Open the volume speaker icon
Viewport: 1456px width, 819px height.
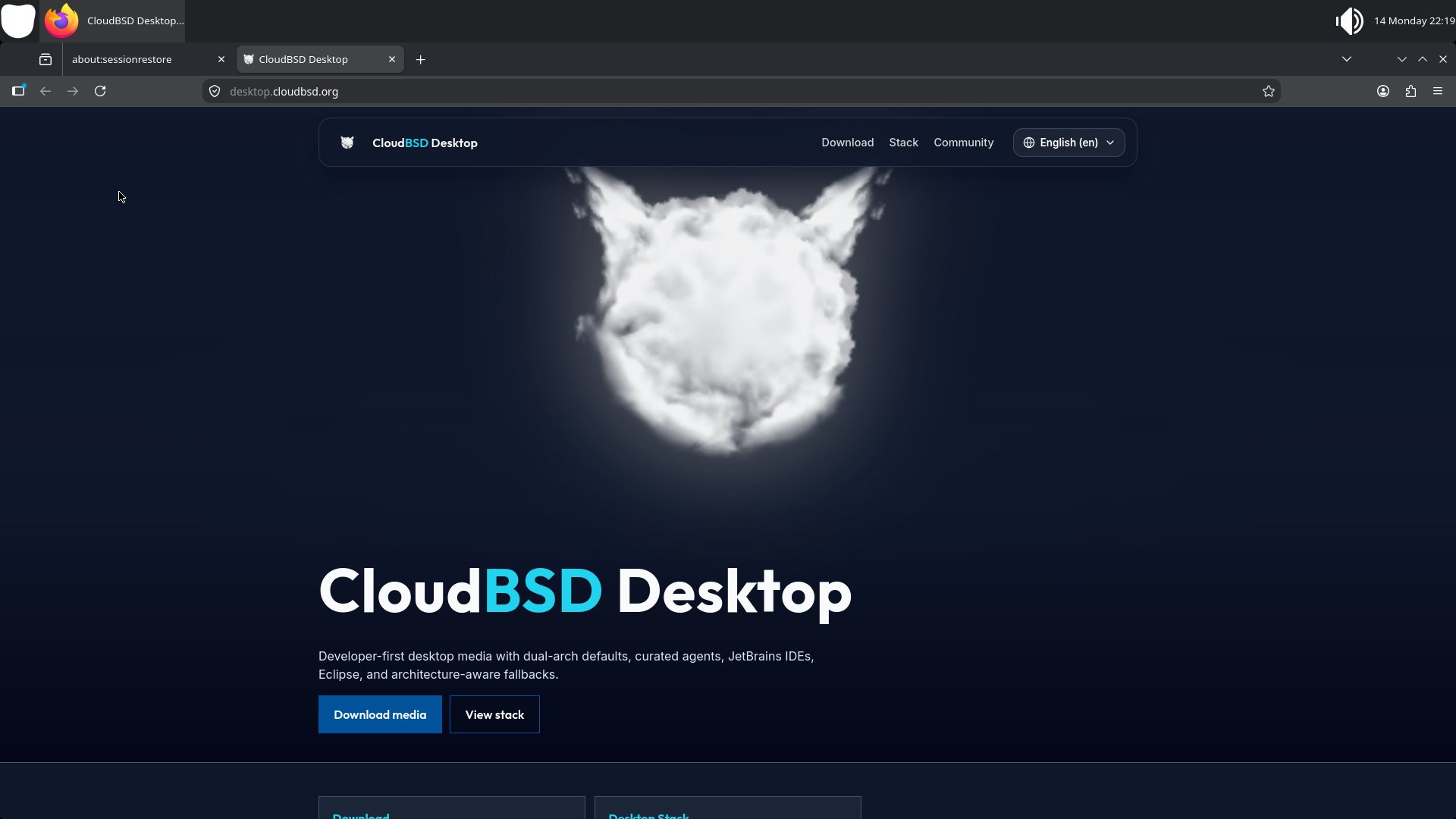point(1349,20)
